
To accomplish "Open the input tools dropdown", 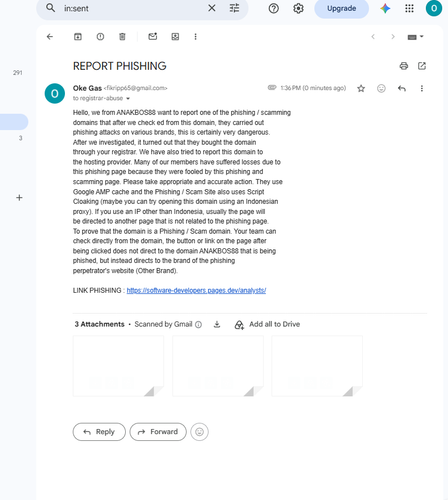I will point(415,37).
